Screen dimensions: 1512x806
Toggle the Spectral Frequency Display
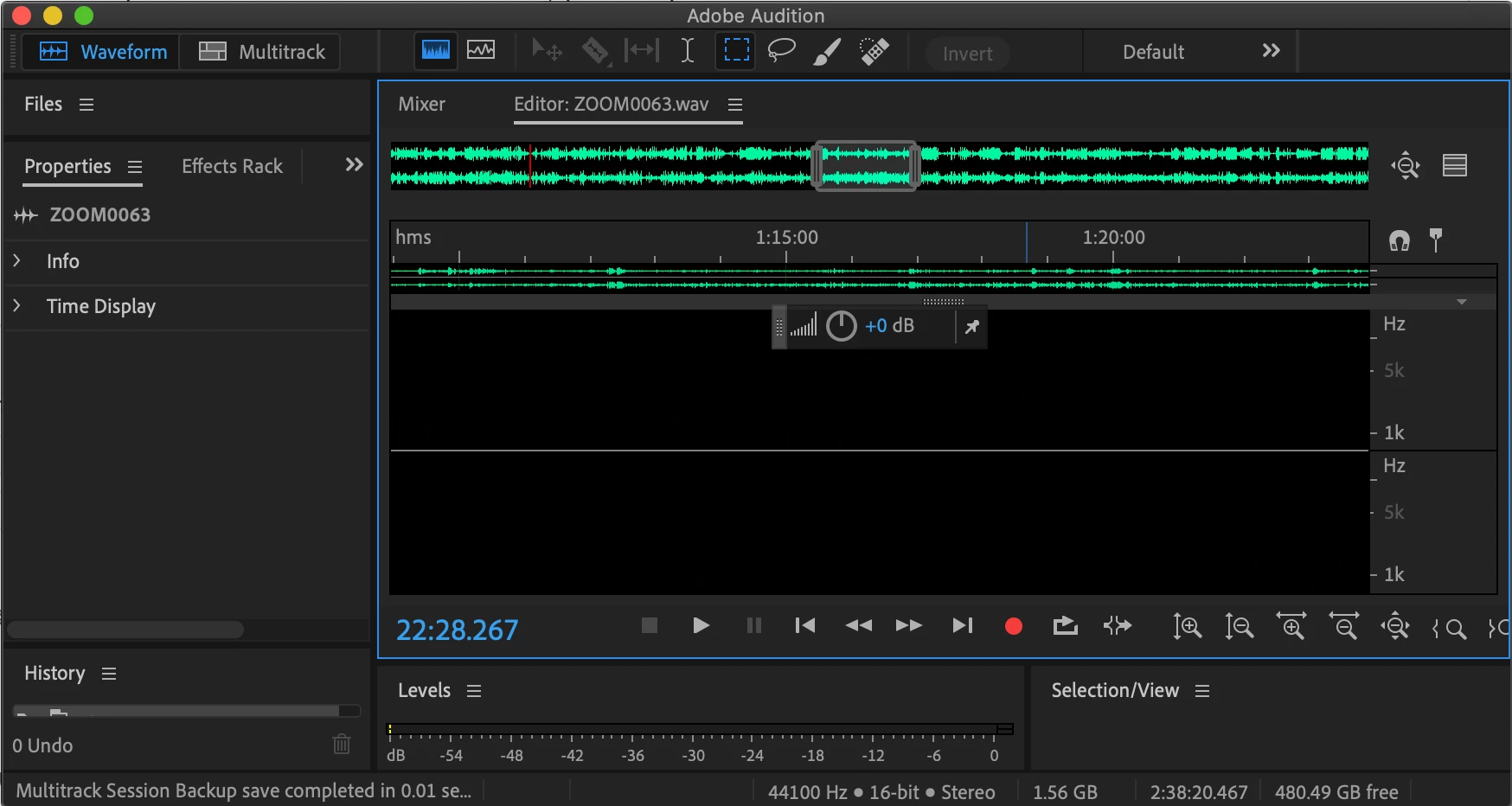coord(436,50)
